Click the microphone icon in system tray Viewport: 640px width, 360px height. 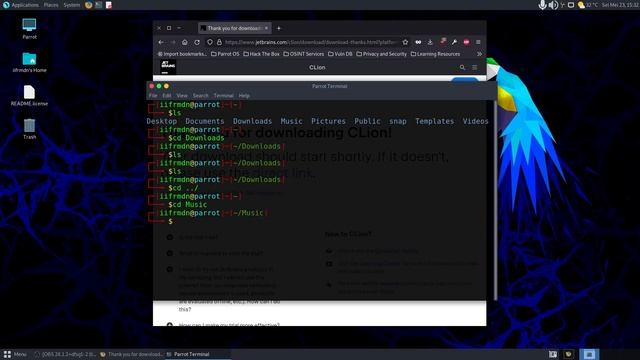pos(542,5)
